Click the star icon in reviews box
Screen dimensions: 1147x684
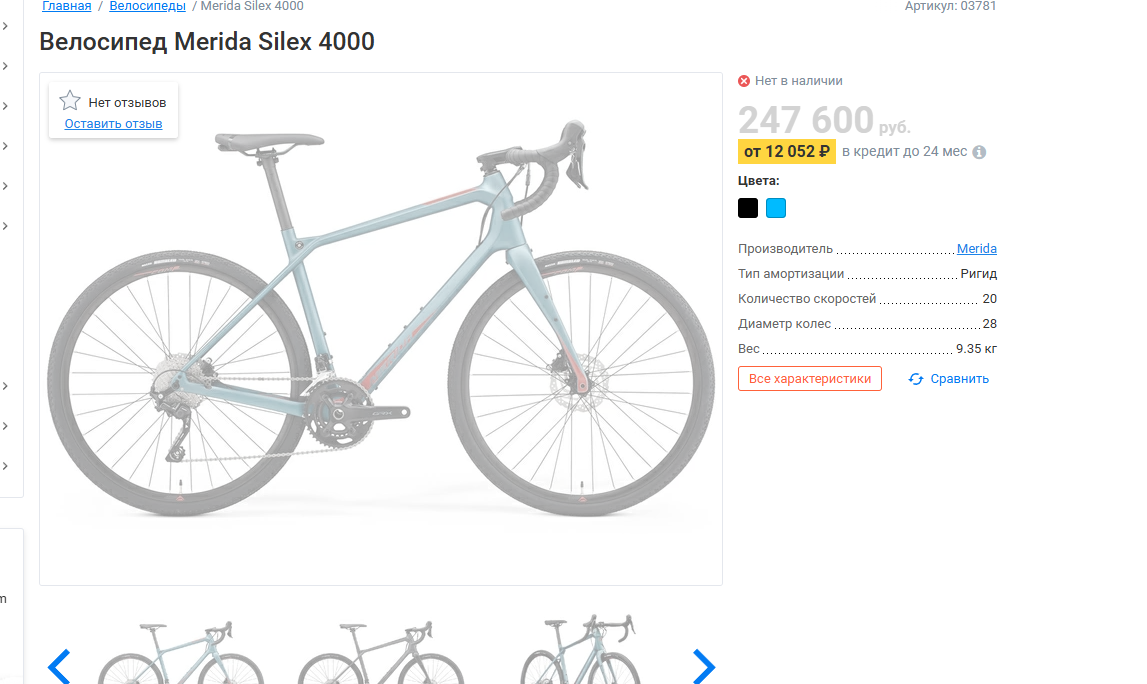pos(70,101)
